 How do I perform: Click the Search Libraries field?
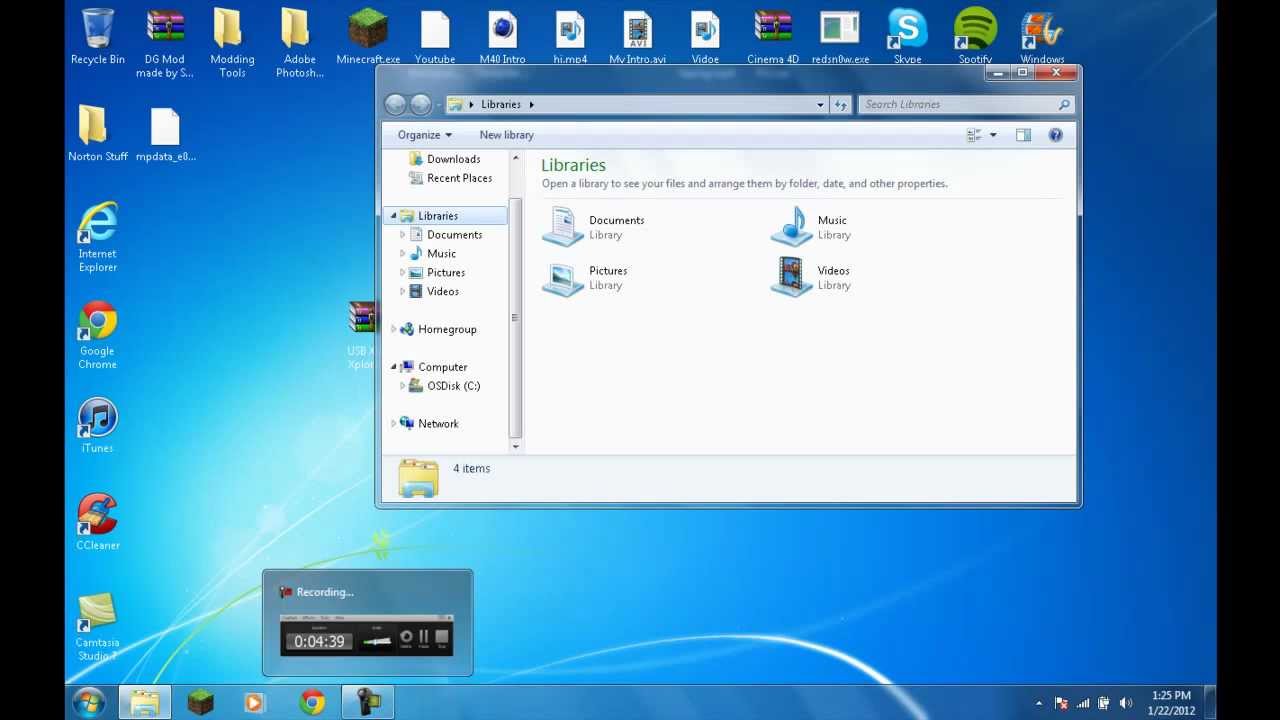click(x=966, y=104)
